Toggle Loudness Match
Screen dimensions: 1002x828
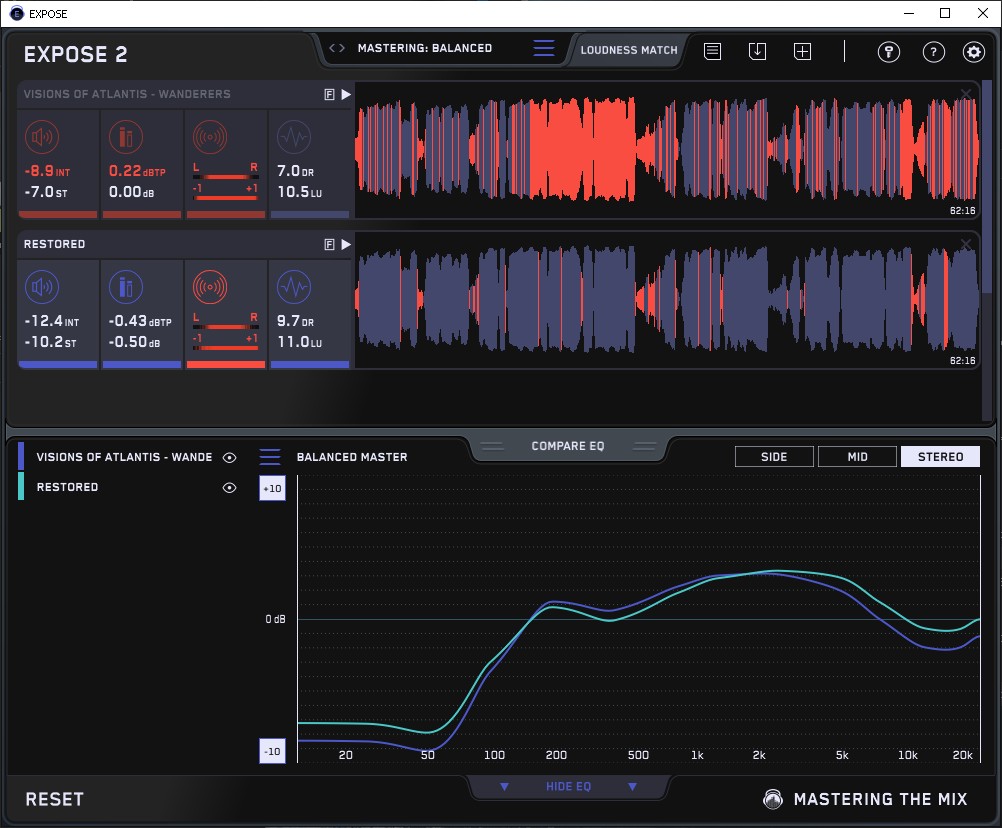coord(629,50)
